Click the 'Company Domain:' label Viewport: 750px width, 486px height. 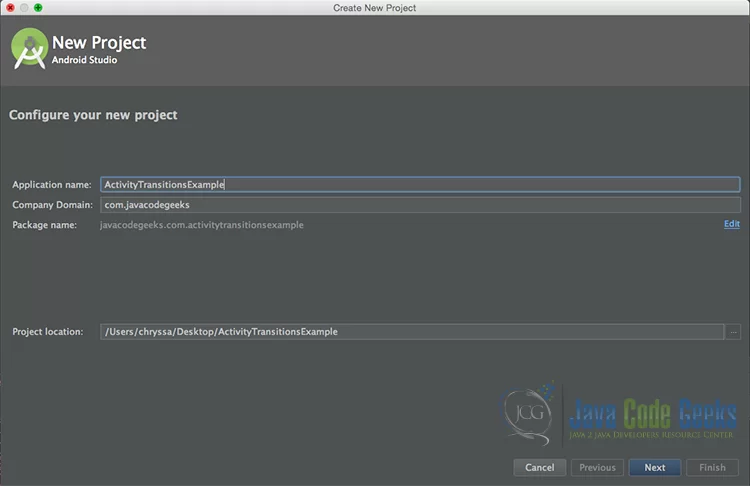53,205
